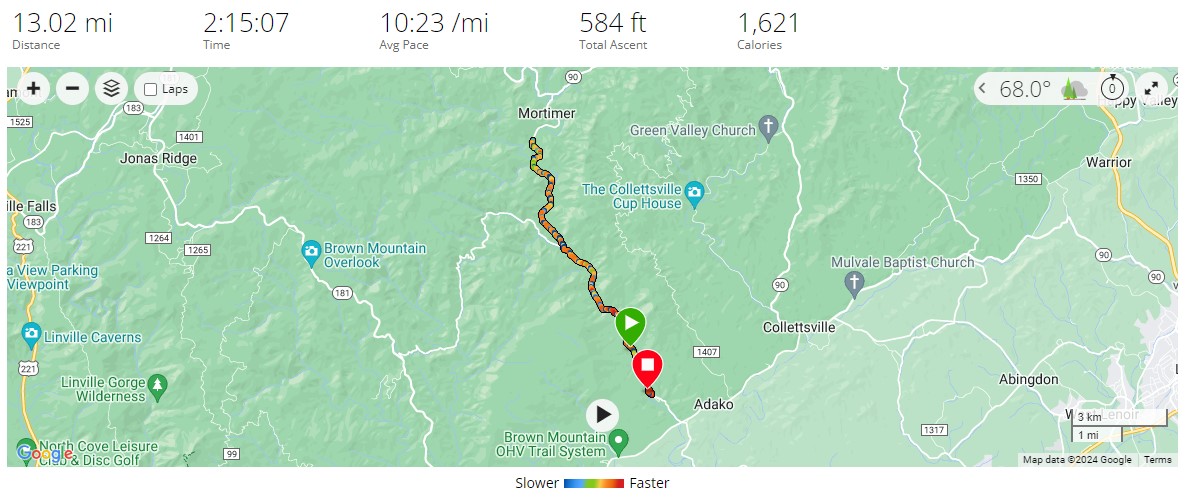This screenshot has width=1198, height=504.
Task: Enable the Laps checkbox
Action: (x=151, y=89)
